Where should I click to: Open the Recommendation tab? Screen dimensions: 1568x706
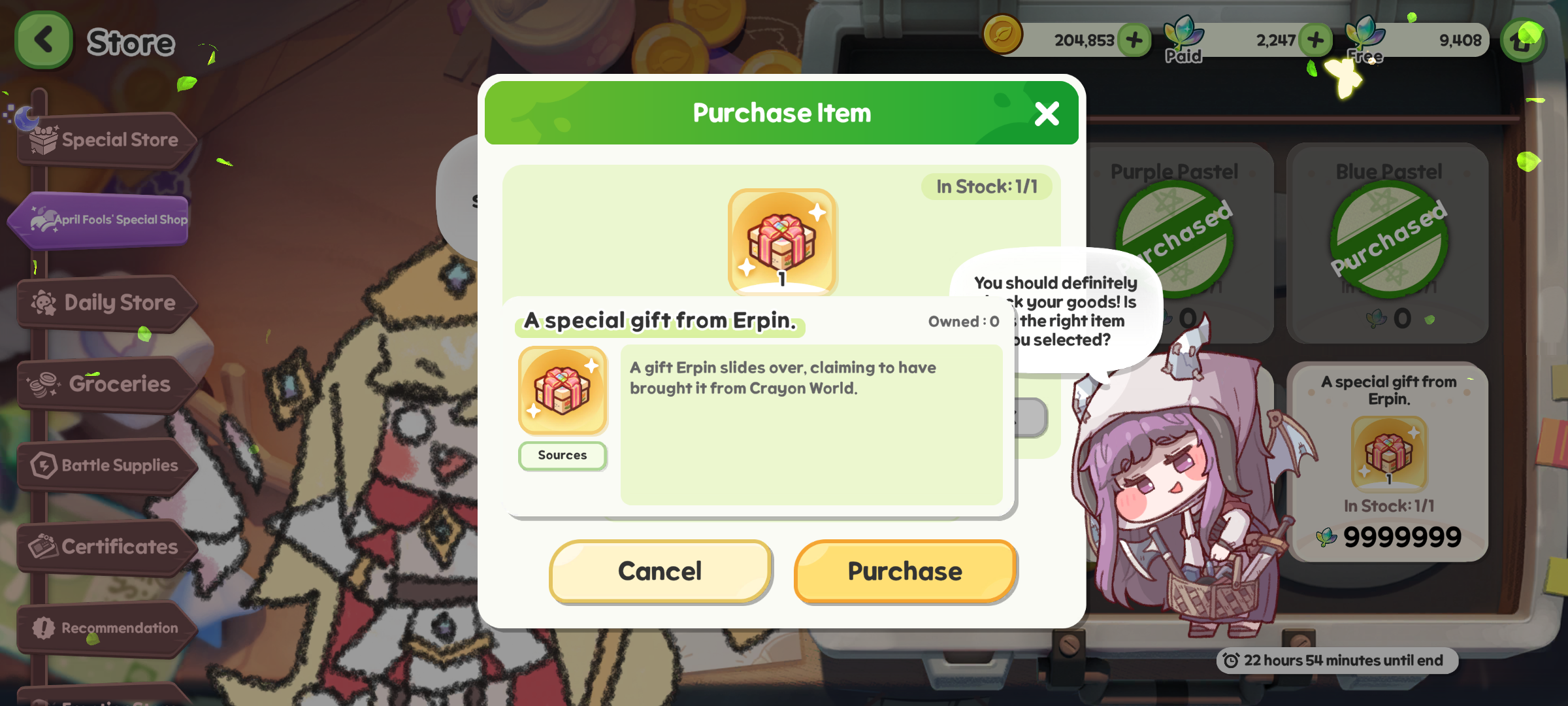(106, 628)
